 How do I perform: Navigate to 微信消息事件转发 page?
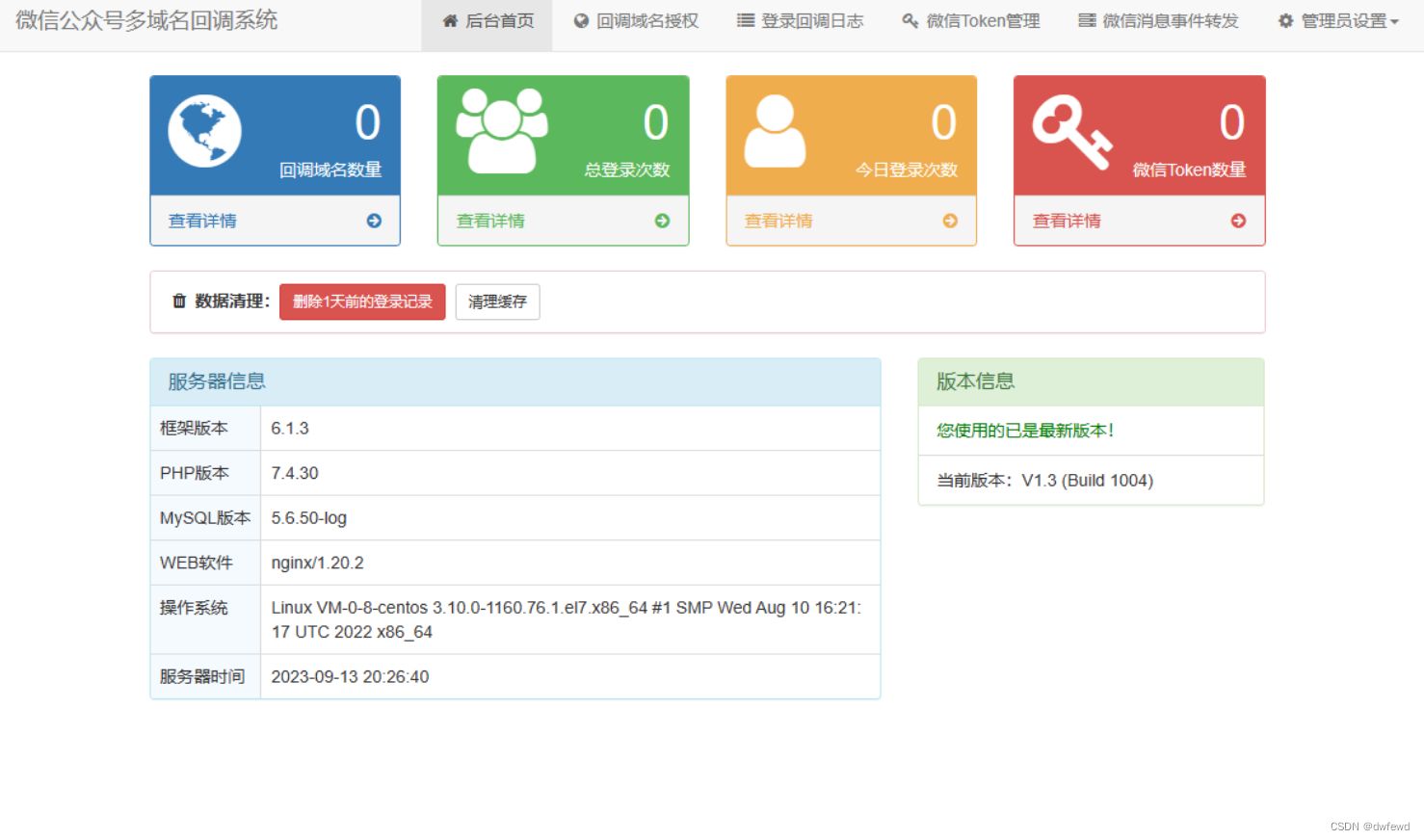coord(1158,21)
